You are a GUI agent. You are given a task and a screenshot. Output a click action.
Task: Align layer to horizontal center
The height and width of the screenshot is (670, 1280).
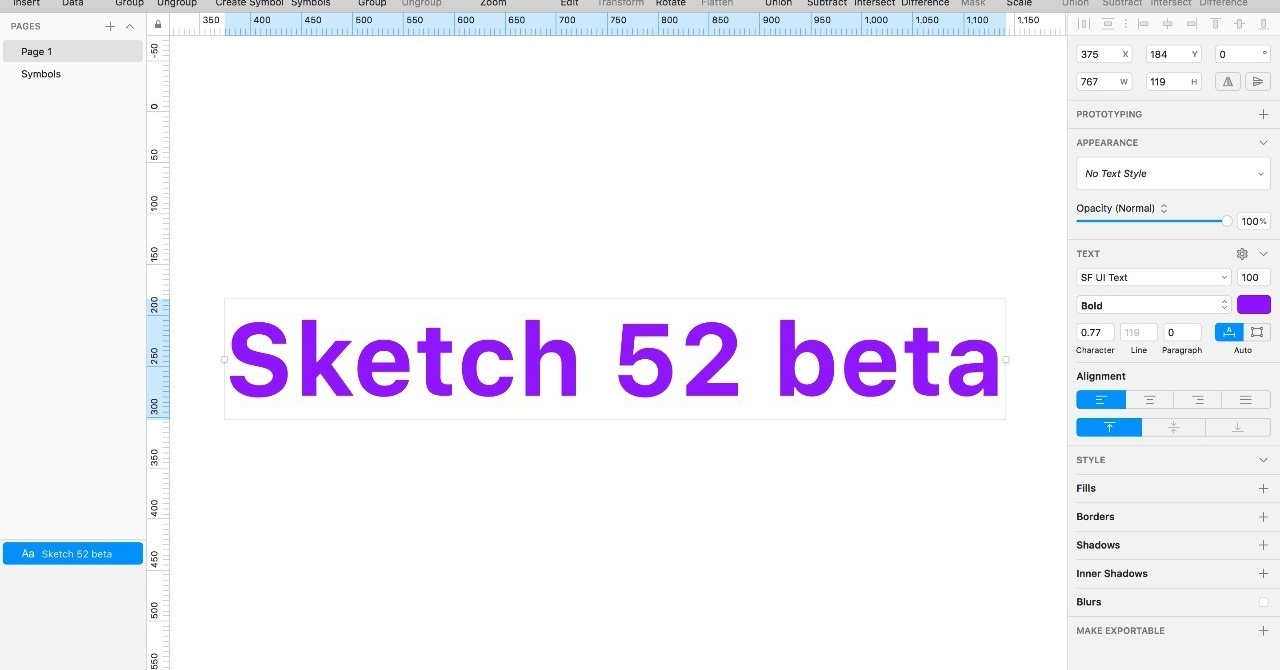click(1166, 24)
